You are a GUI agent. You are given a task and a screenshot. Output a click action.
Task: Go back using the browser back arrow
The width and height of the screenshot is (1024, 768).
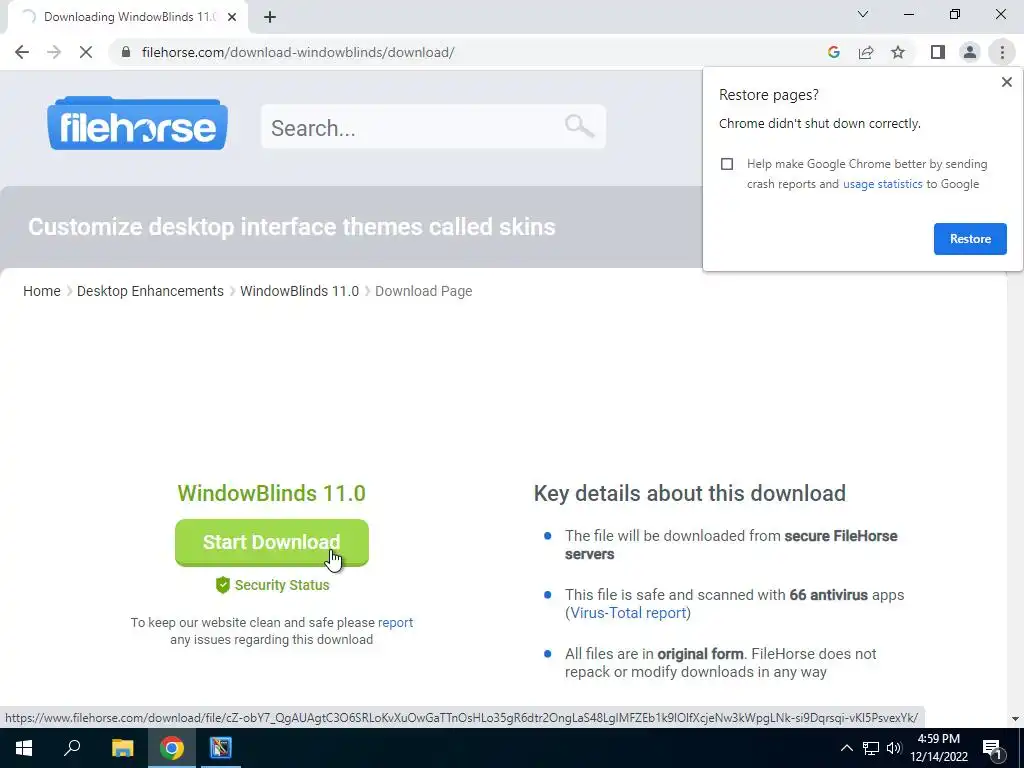coord(22,52)
